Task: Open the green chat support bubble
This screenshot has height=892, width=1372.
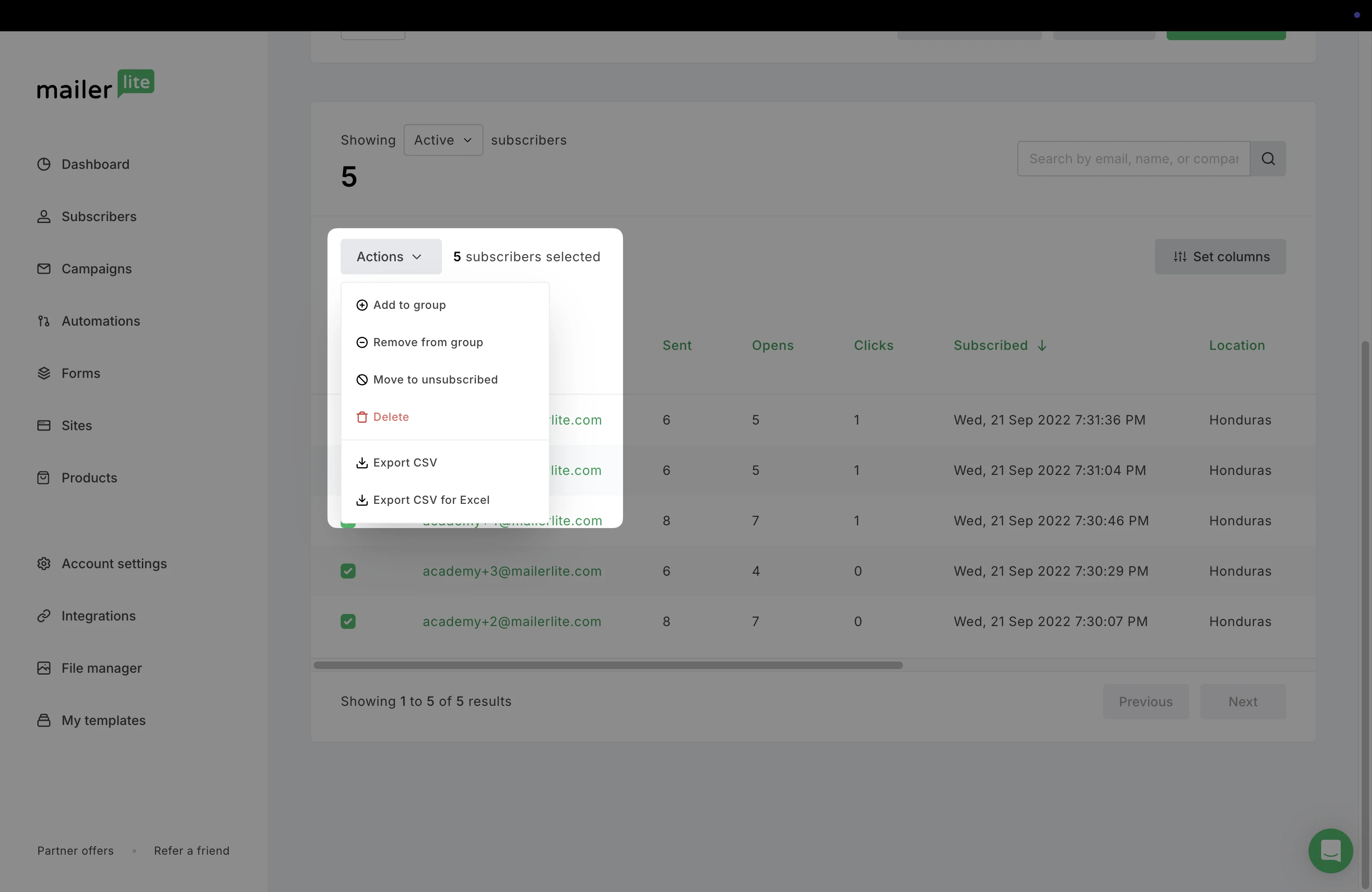Action: pyautogui.click(x=1330, y=850)
